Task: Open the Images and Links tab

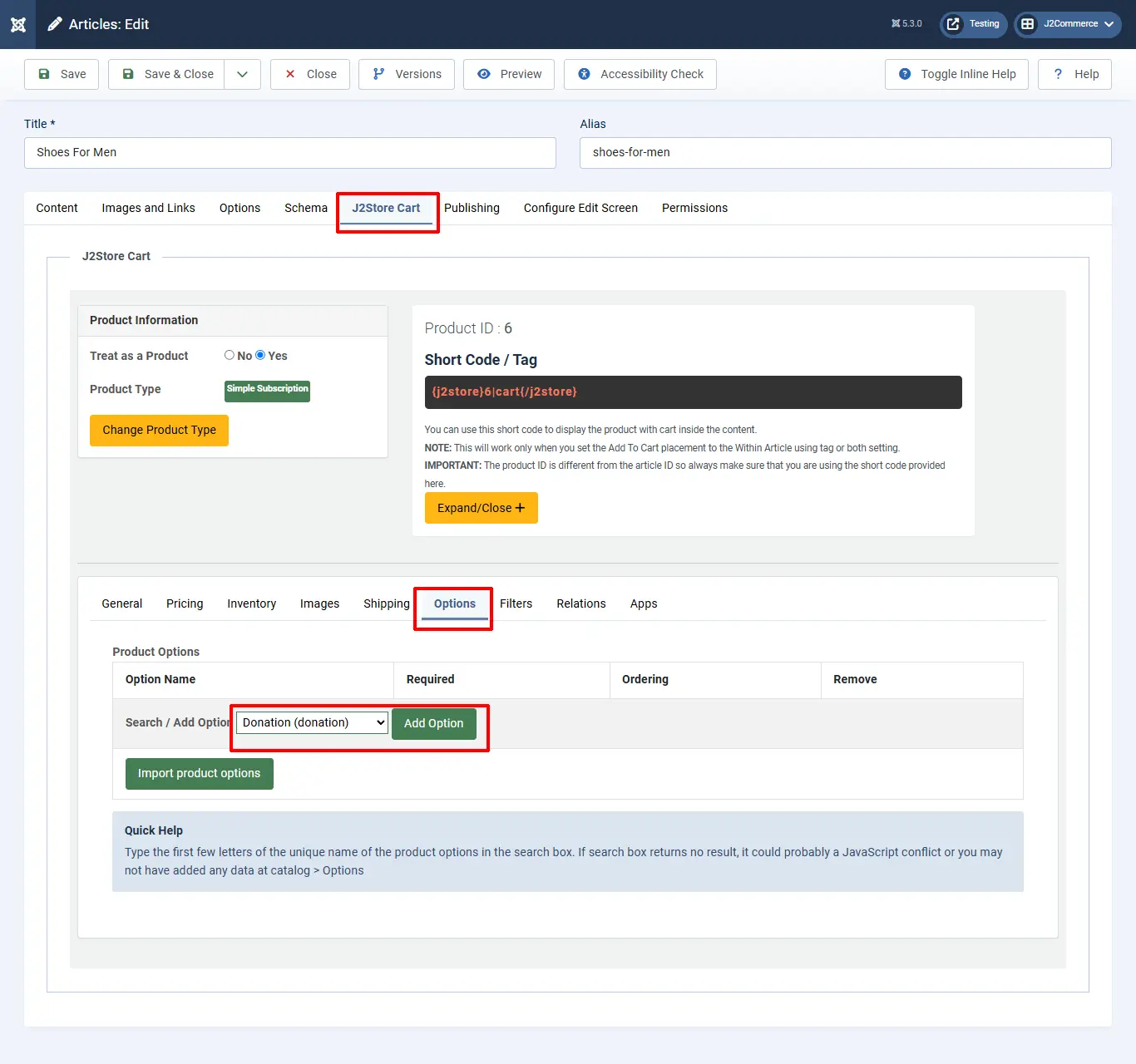Action: point(149,208)
